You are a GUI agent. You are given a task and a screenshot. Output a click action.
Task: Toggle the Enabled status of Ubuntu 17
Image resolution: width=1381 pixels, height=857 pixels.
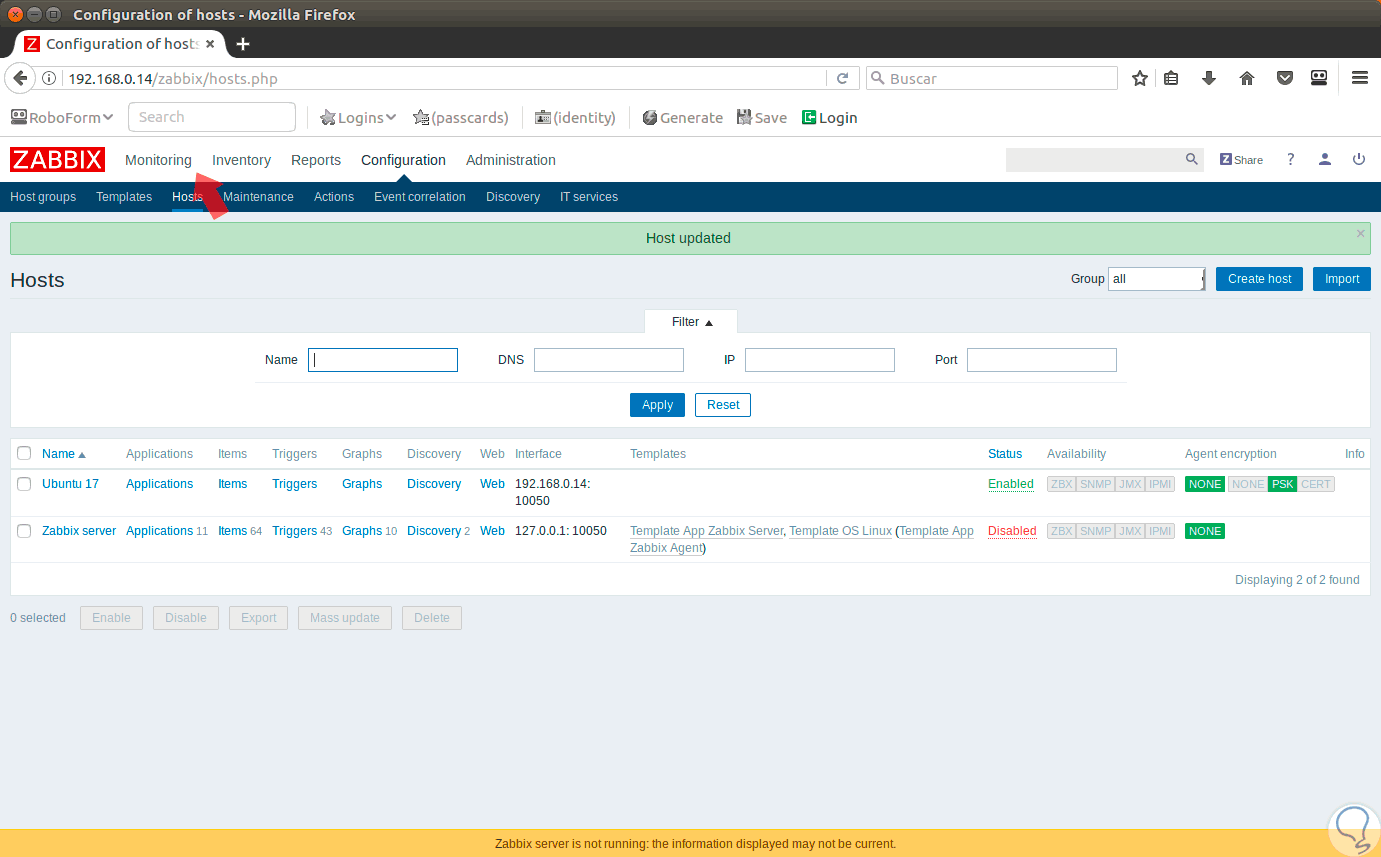(1011, 484)
